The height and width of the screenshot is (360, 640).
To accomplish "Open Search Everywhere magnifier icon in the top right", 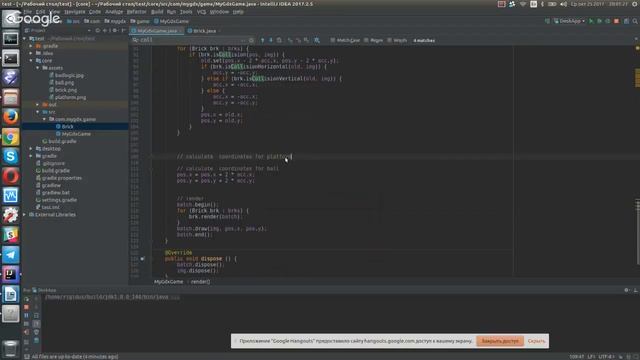I will (635, 21).
